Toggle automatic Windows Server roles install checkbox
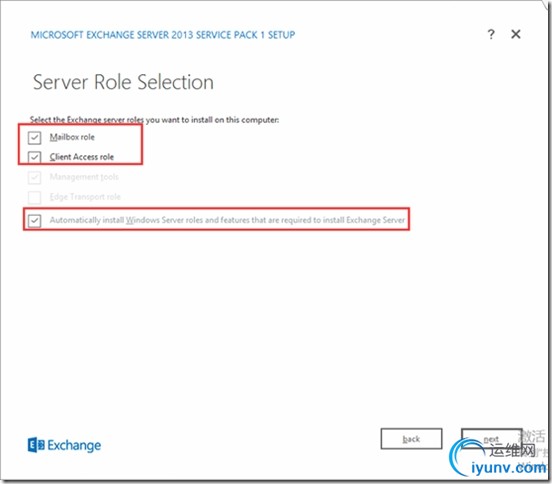 pos(34,221)
